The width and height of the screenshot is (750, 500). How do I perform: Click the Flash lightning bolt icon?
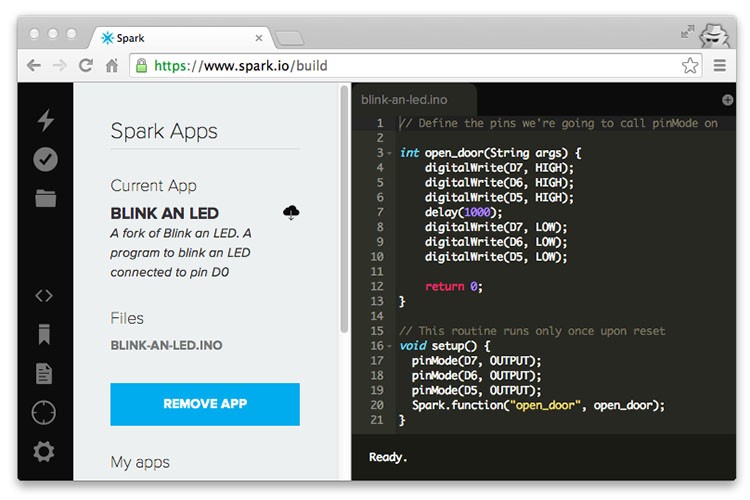click(45, 120)
